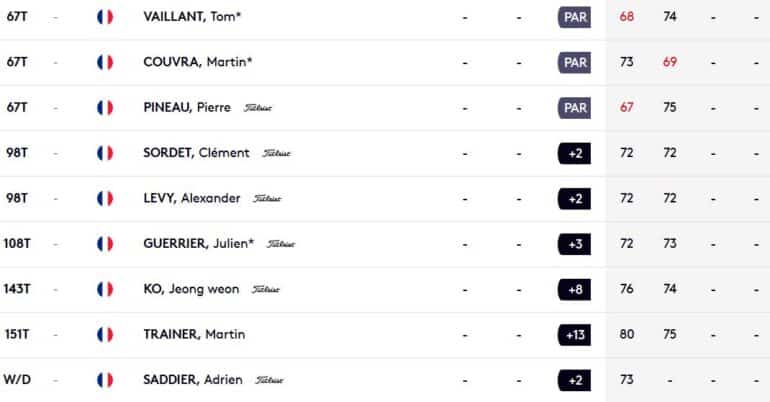770x402 pixels.
Task: Click the +8 score badge for KO
Action: [x=575, y=290]
